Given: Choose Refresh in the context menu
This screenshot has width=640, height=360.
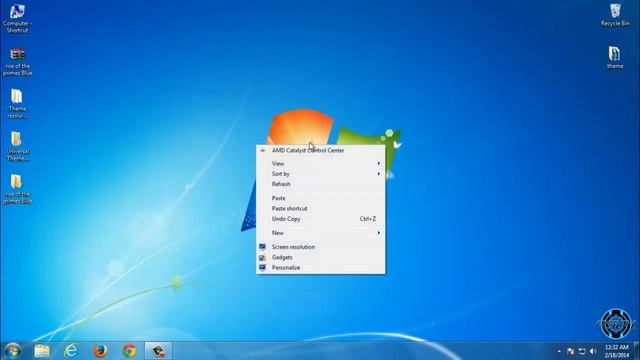Looking at the screenshot, I should pos(320,184).
